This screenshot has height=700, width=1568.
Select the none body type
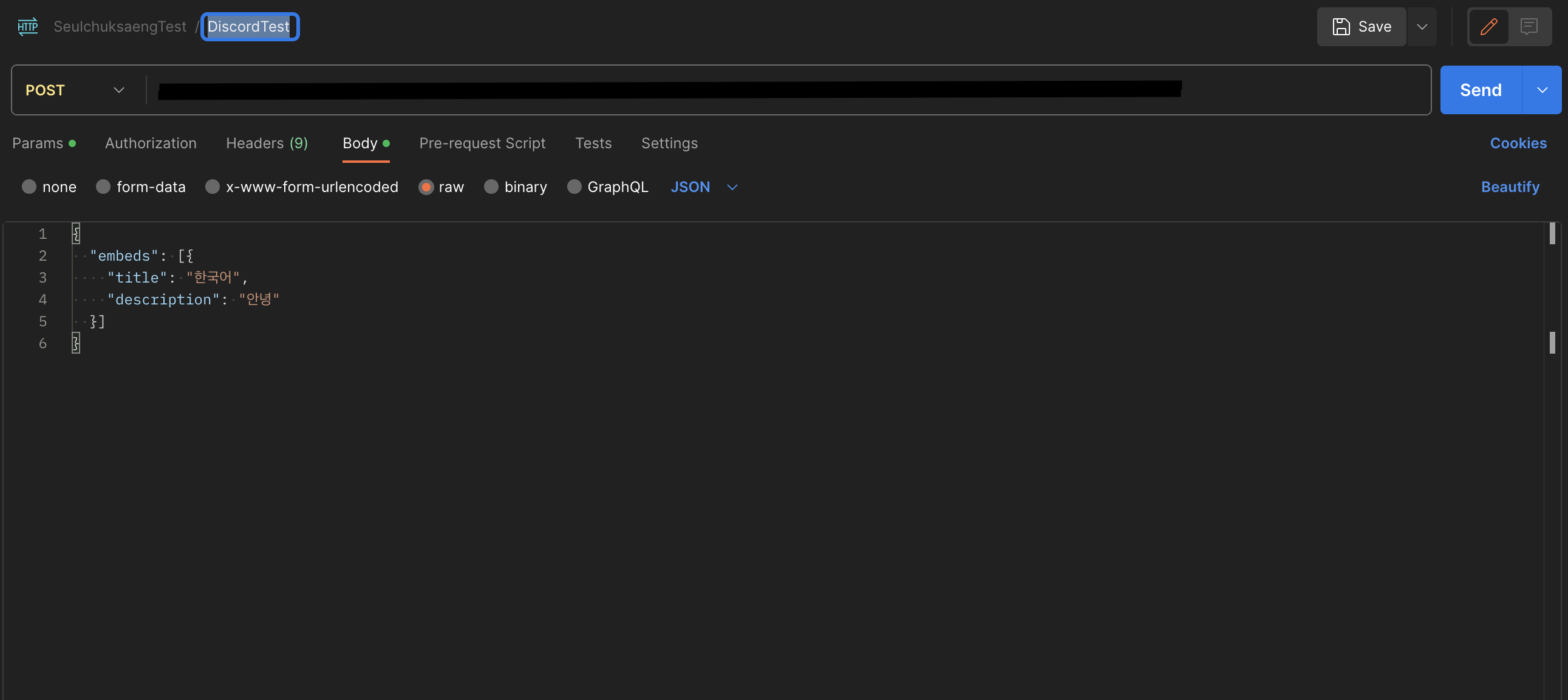tap(29, 187)
